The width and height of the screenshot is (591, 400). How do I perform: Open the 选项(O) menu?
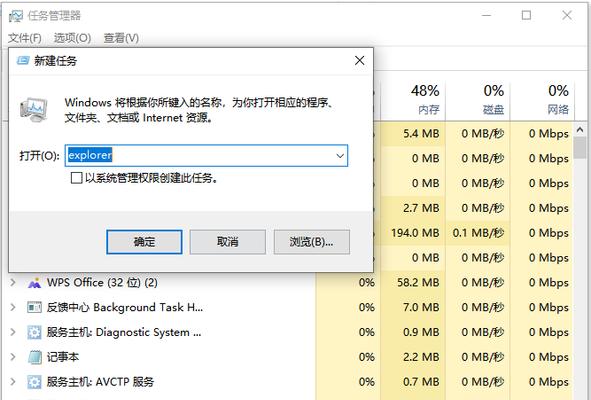[72, 38]
